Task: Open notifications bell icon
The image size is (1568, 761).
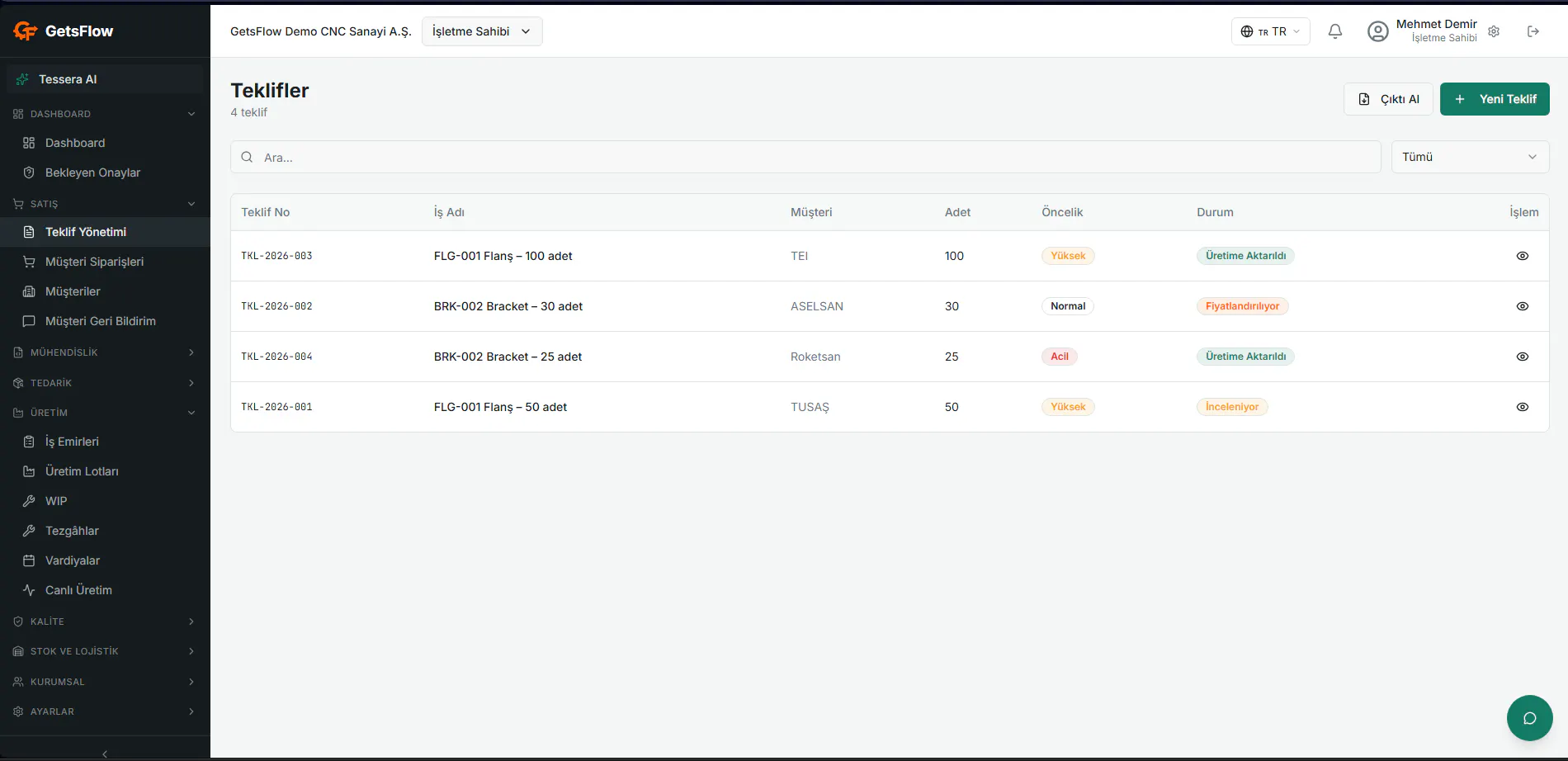Action: point(1334,31)
